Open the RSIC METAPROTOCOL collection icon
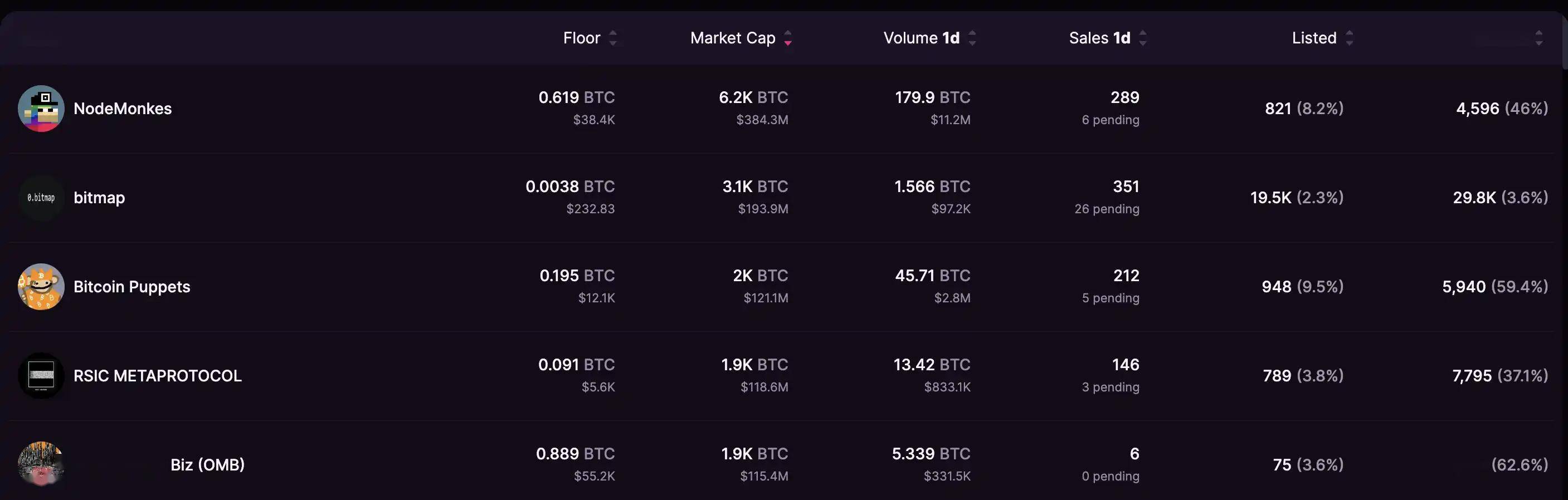 tap(41, 375)
